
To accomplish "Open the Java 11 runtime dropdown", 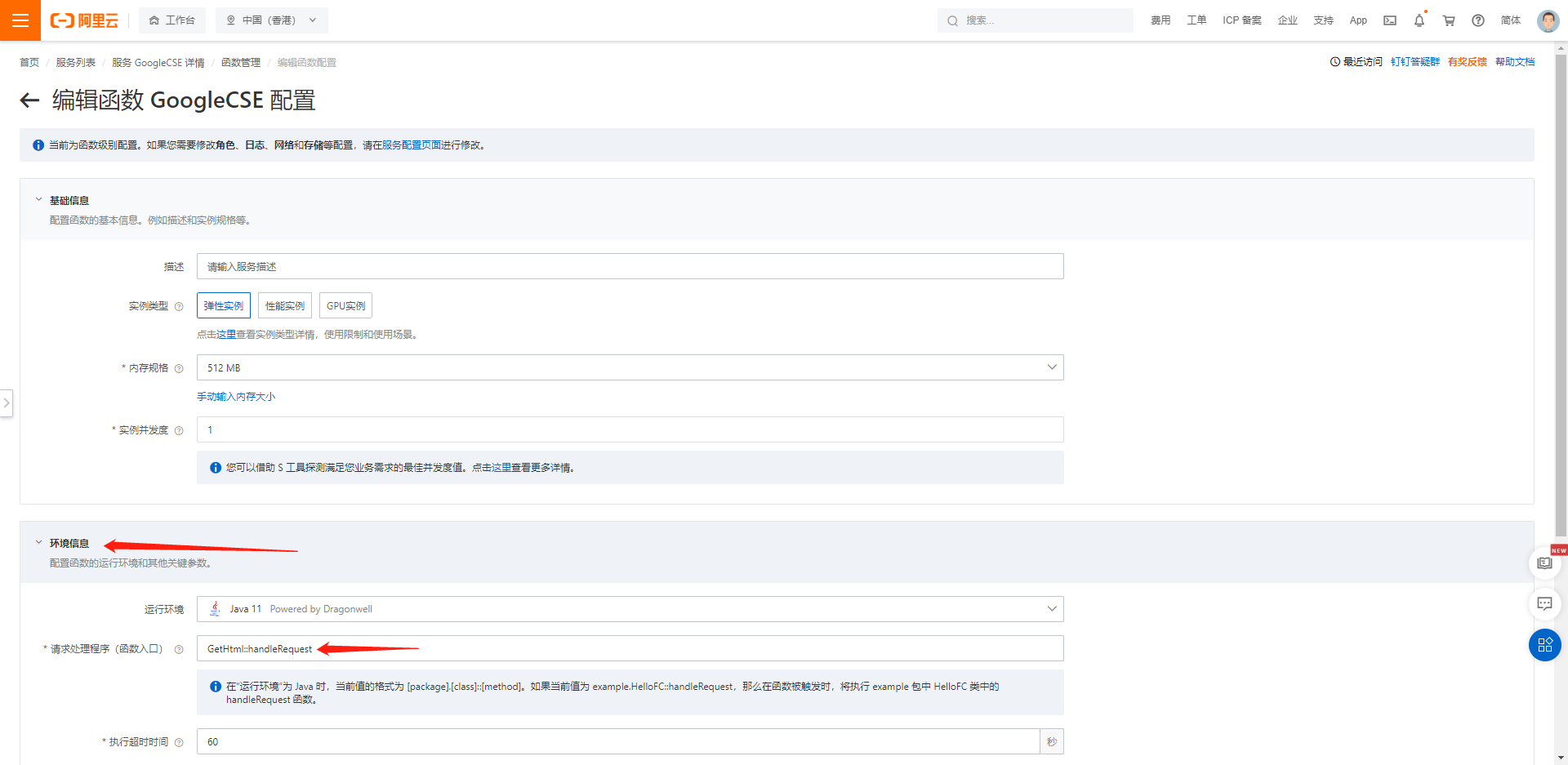I will coord(630,609).
